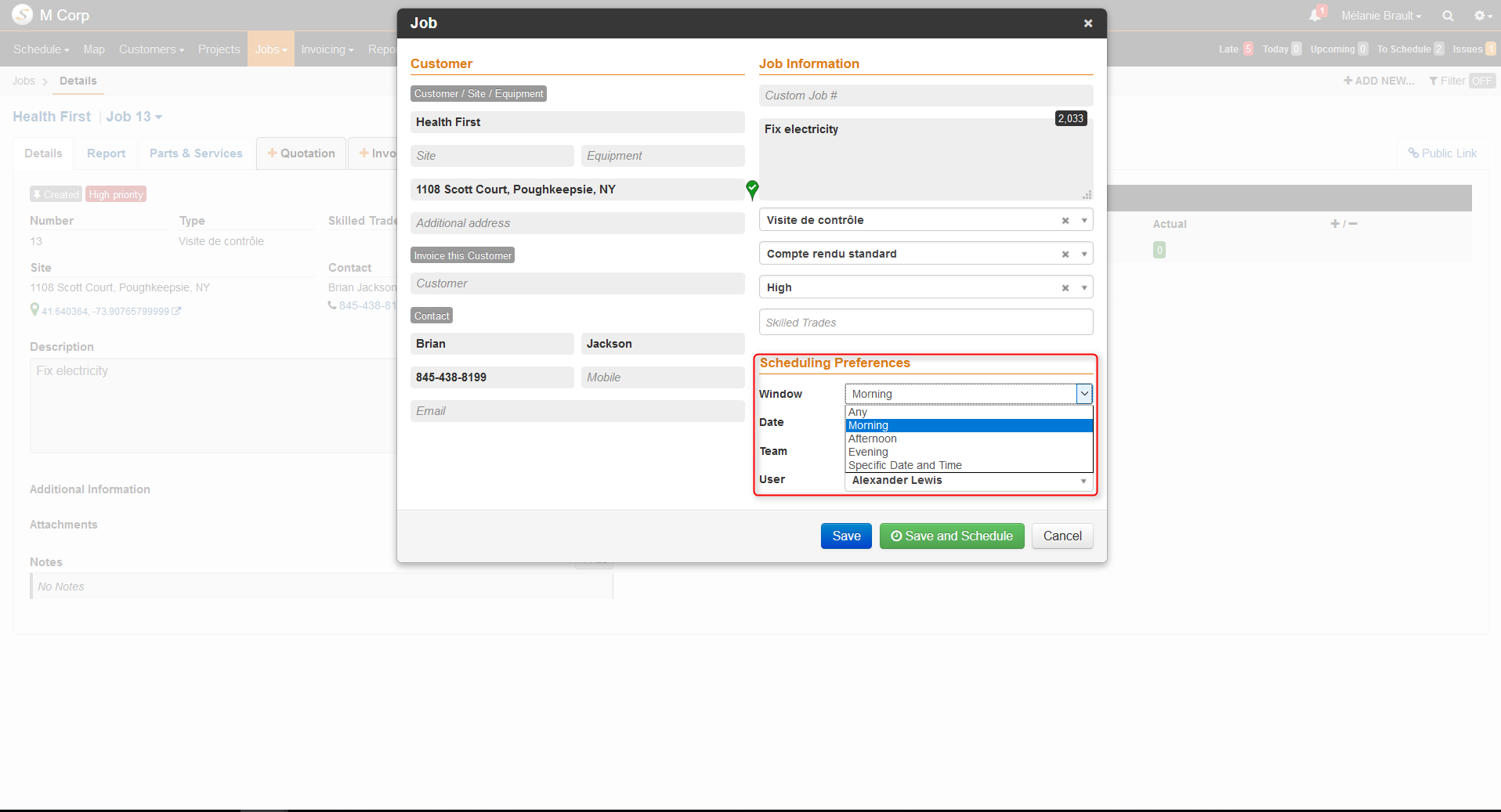The width and height of the screenshot is (1501, 812).
Task: Open the search magnifier in the top bar
Action: [x=1448, y=16]
